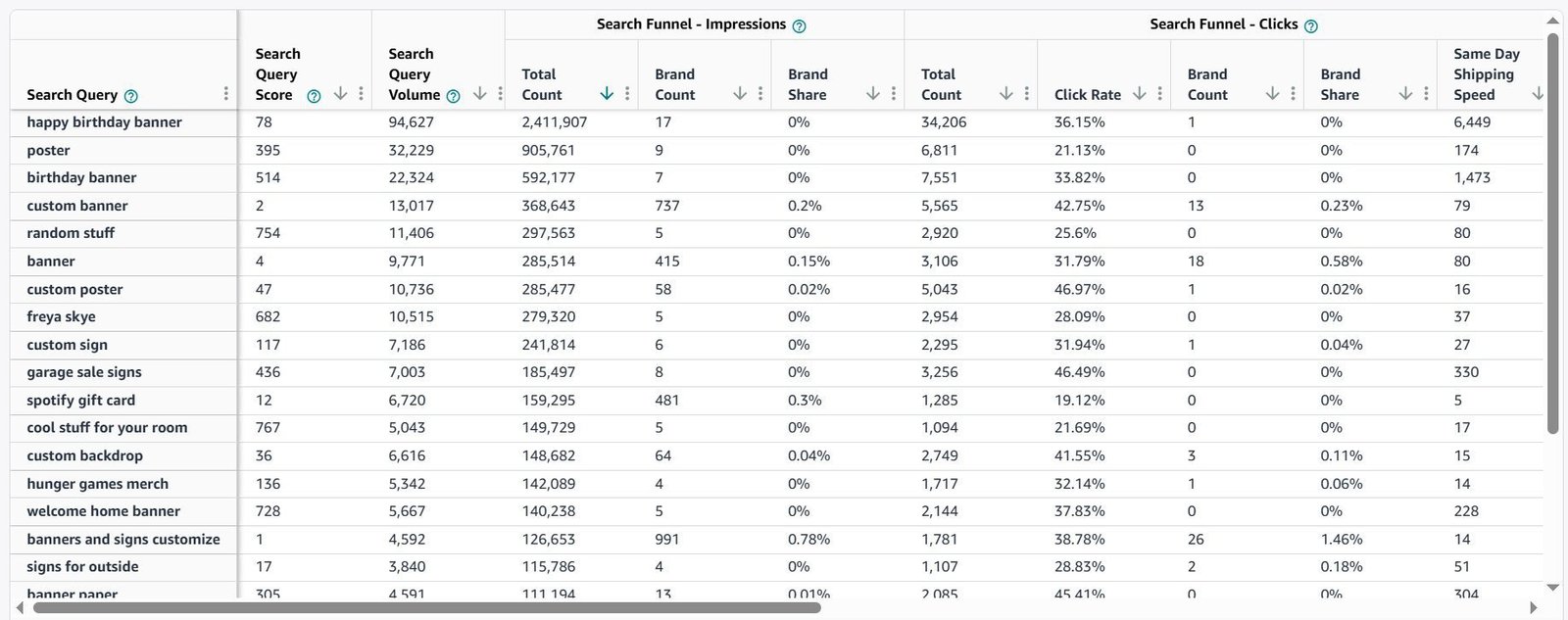
Task: Sort by Clicks Brand Share arrow
Action: [x=1405, y=94]
